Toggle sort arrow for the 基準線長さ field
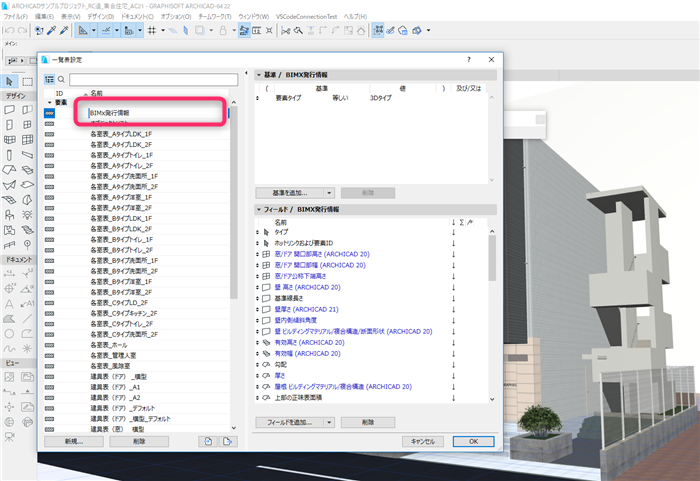 click(x=454, y=298)
